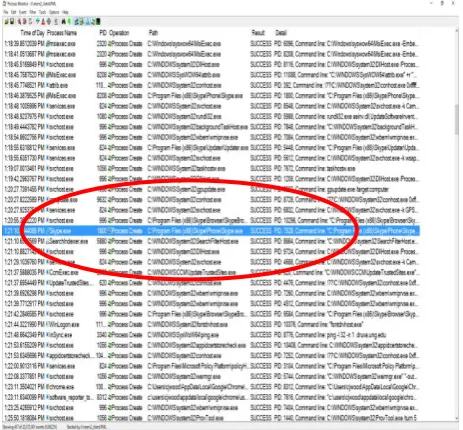Click the Include Process From Window target icon
Screen dimensions: 463x430
click(49, 22)
